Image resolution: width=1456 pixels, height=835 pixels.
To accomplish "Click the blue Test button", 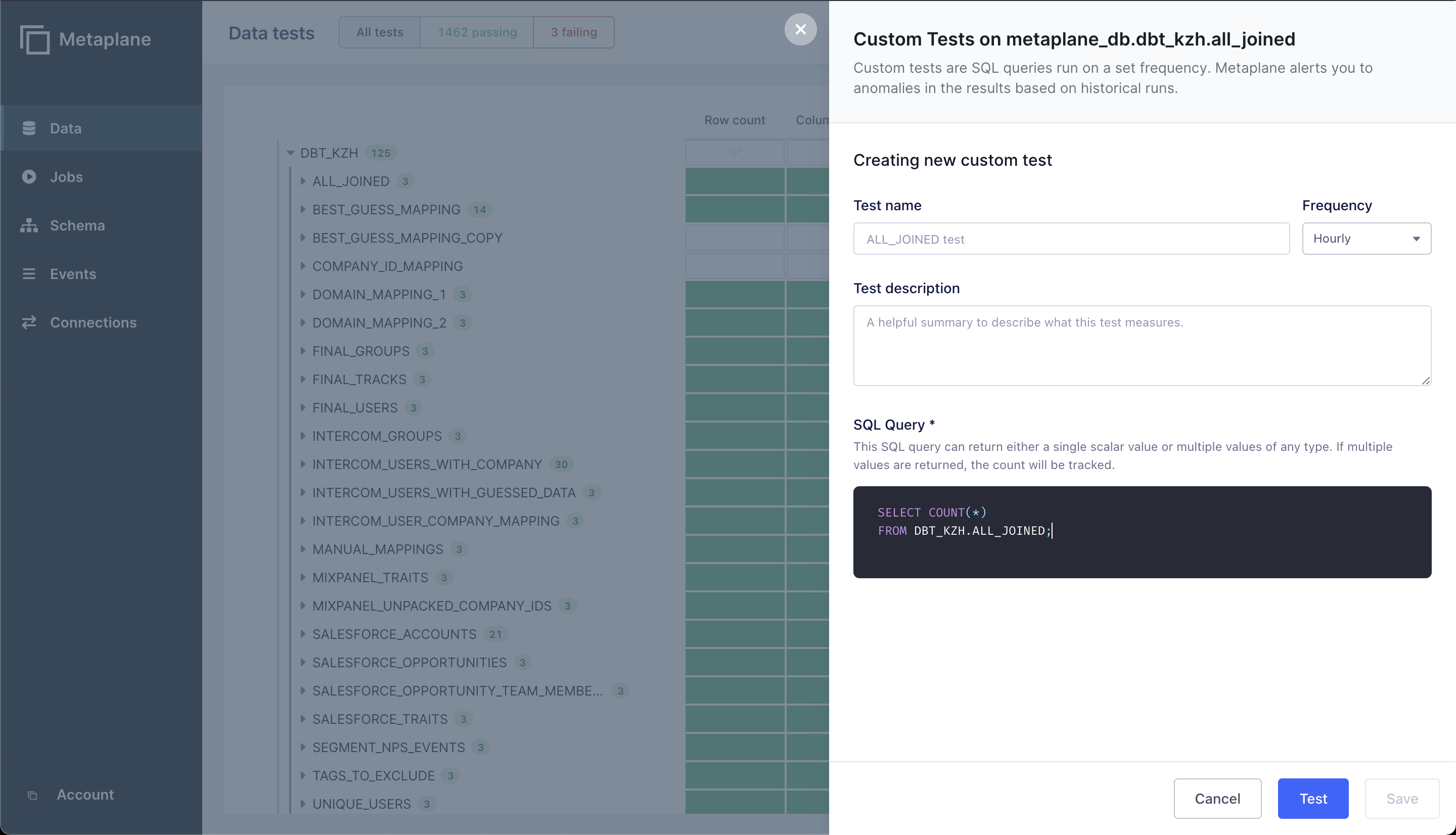I will point(1312,798).
